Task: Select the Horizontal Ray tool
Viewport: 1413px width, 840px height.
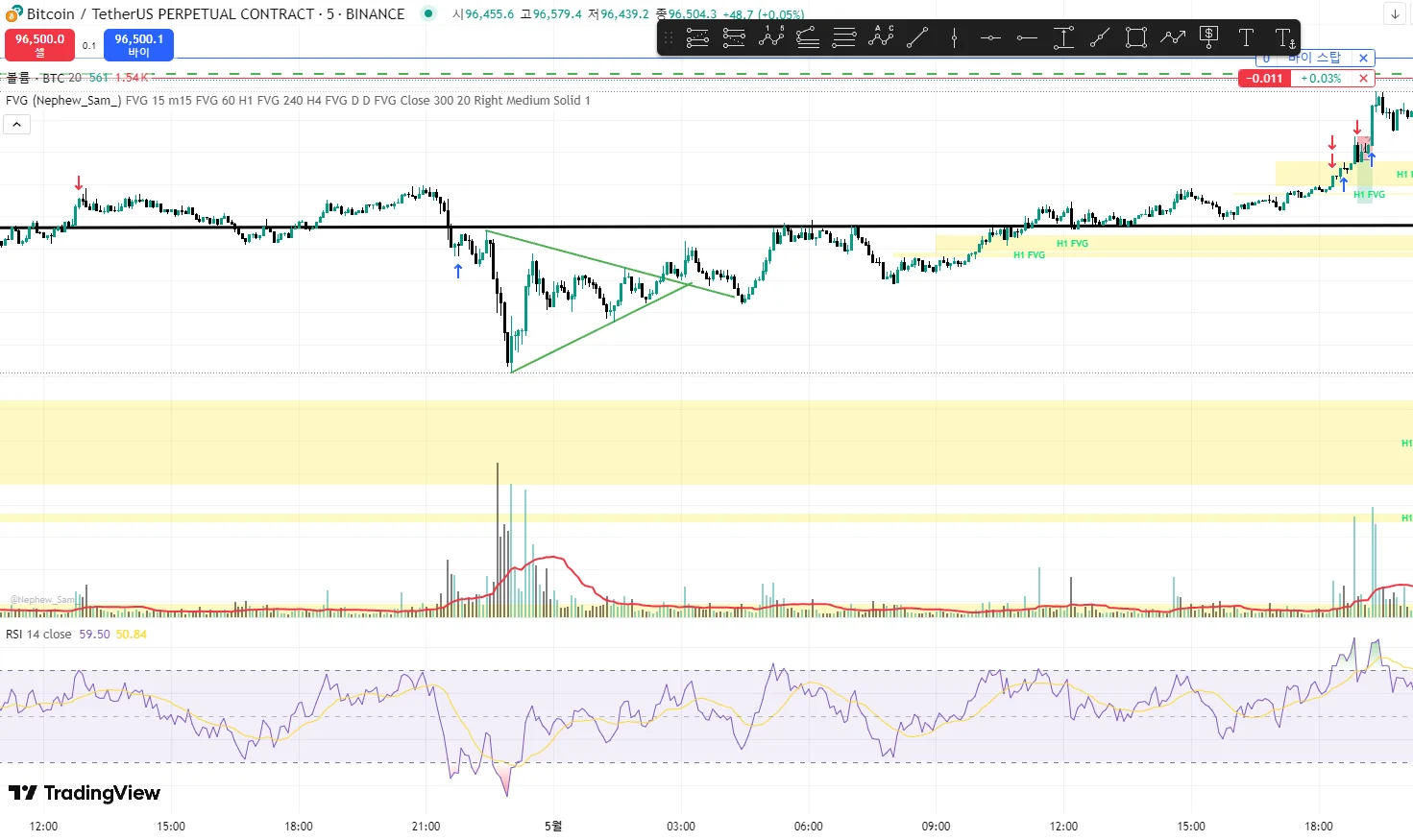Action: pos(1027,38)
